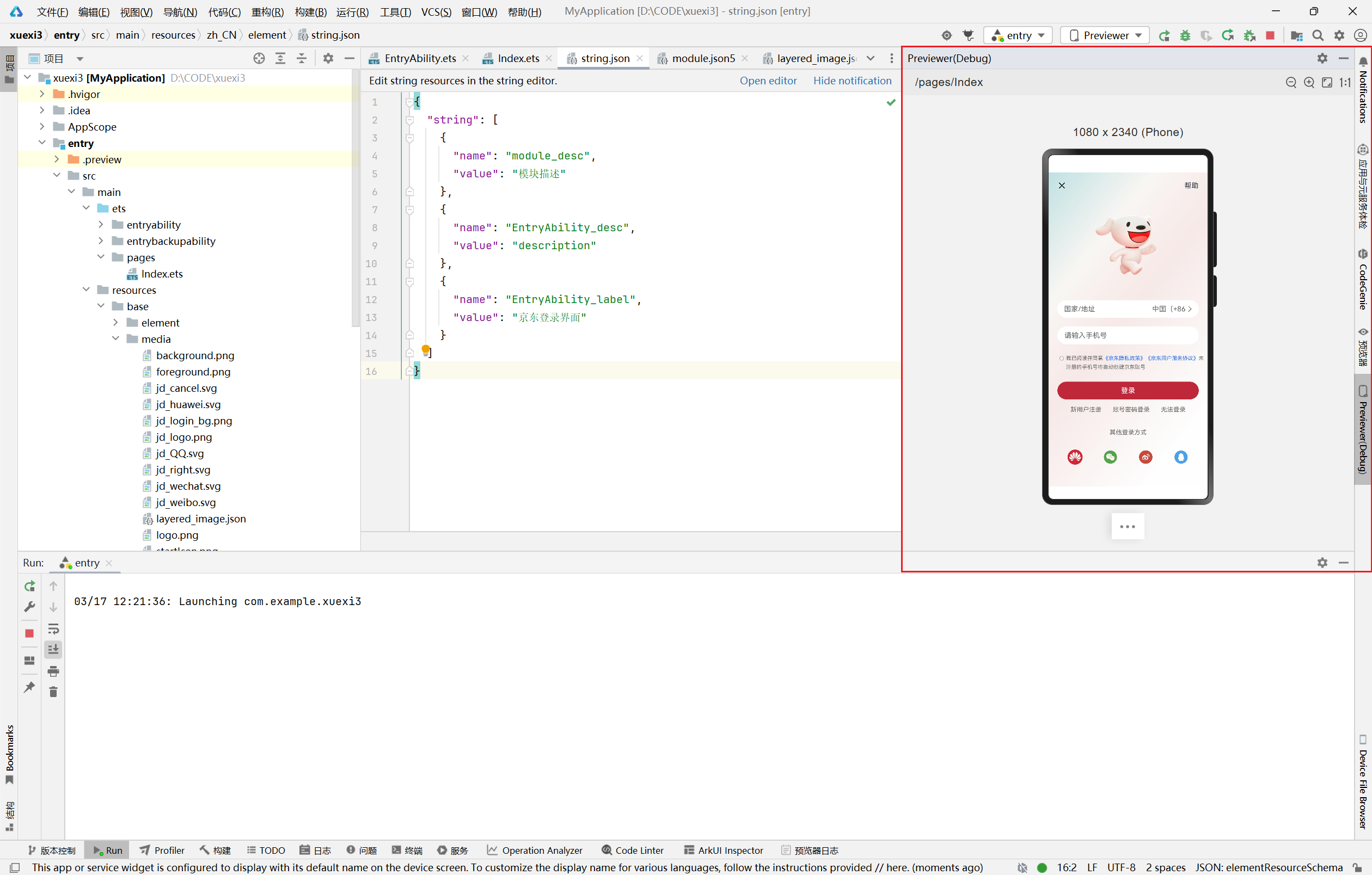Click the trash icon in Run panel

pyautogui.click(x=53, y=692)
